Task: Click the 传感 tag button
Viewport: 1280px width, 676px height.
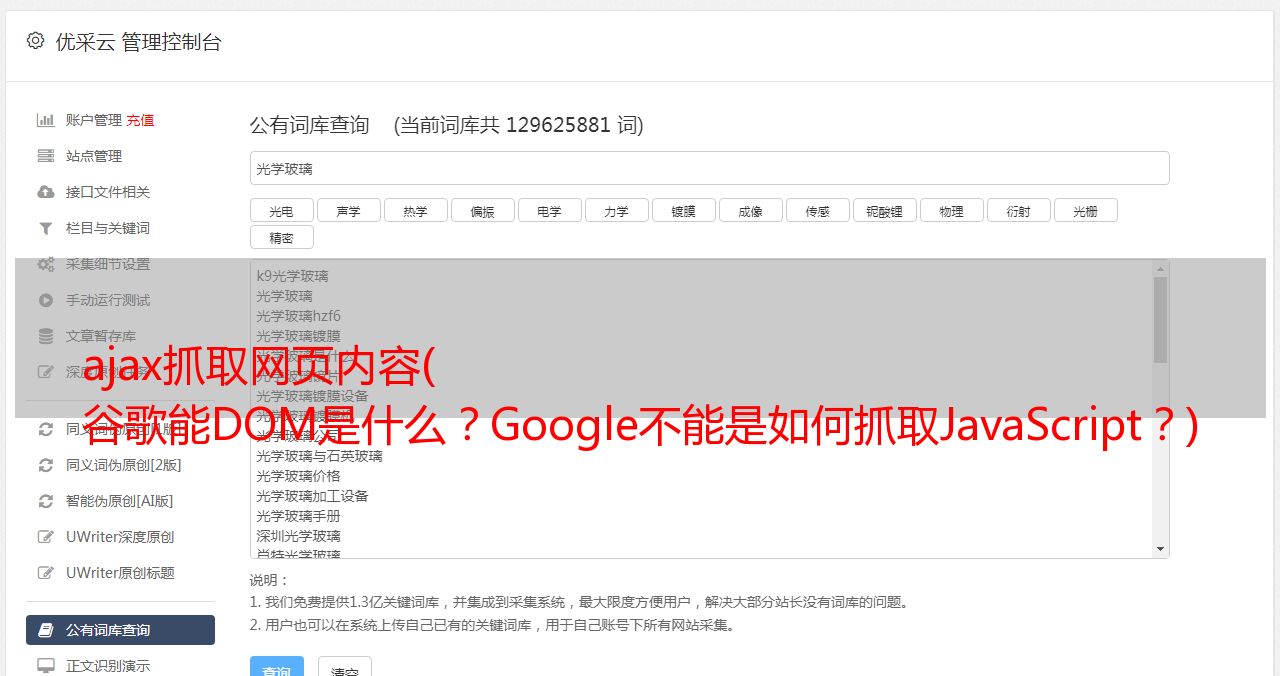Action: pos(817,210)
